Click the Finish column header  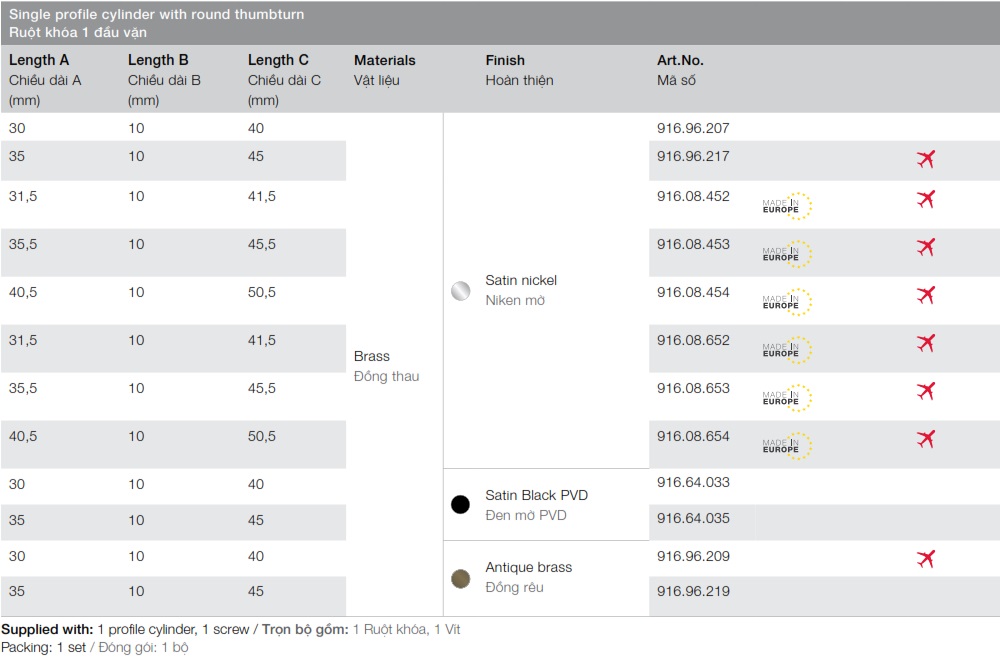[x=505, y=60]
